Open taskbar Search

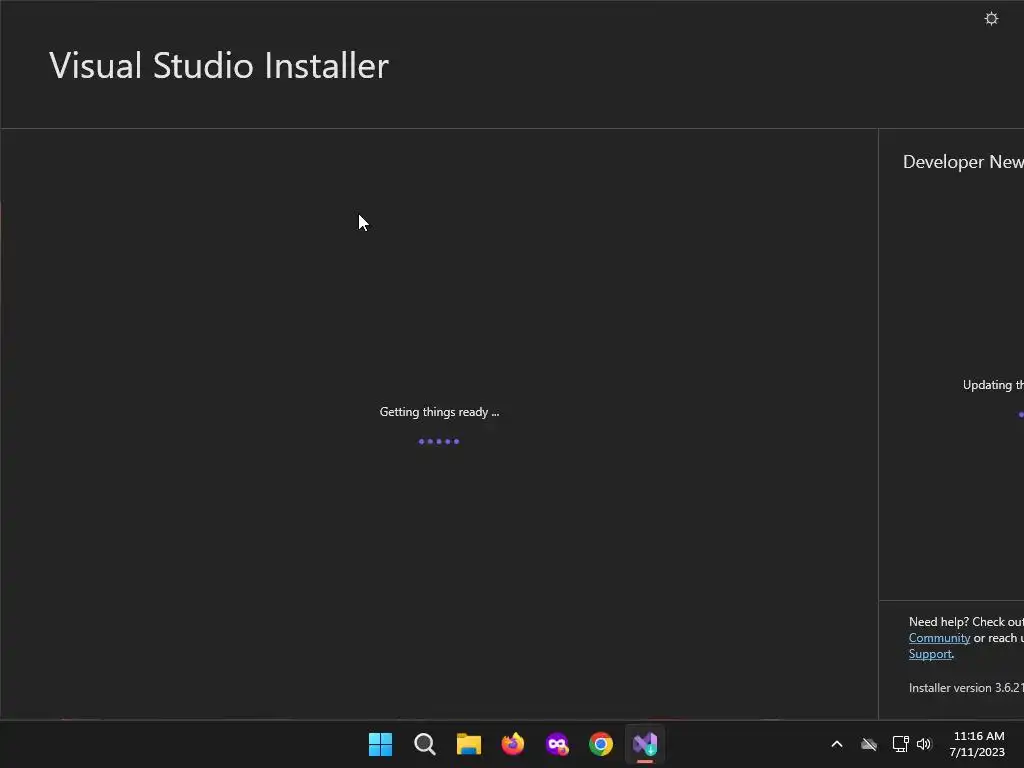pos(424,744)
